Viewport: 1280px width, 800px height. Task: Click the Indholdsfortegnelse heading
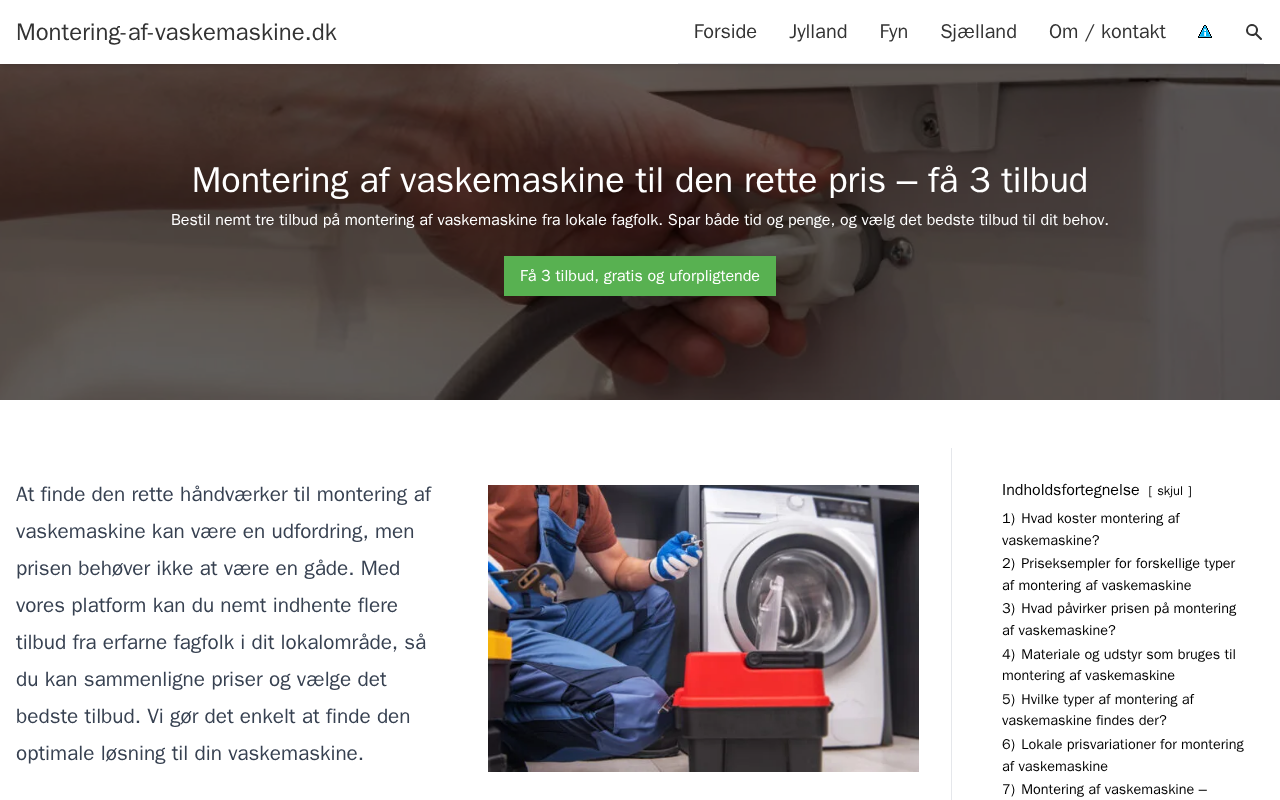(x=1071, y=490)
